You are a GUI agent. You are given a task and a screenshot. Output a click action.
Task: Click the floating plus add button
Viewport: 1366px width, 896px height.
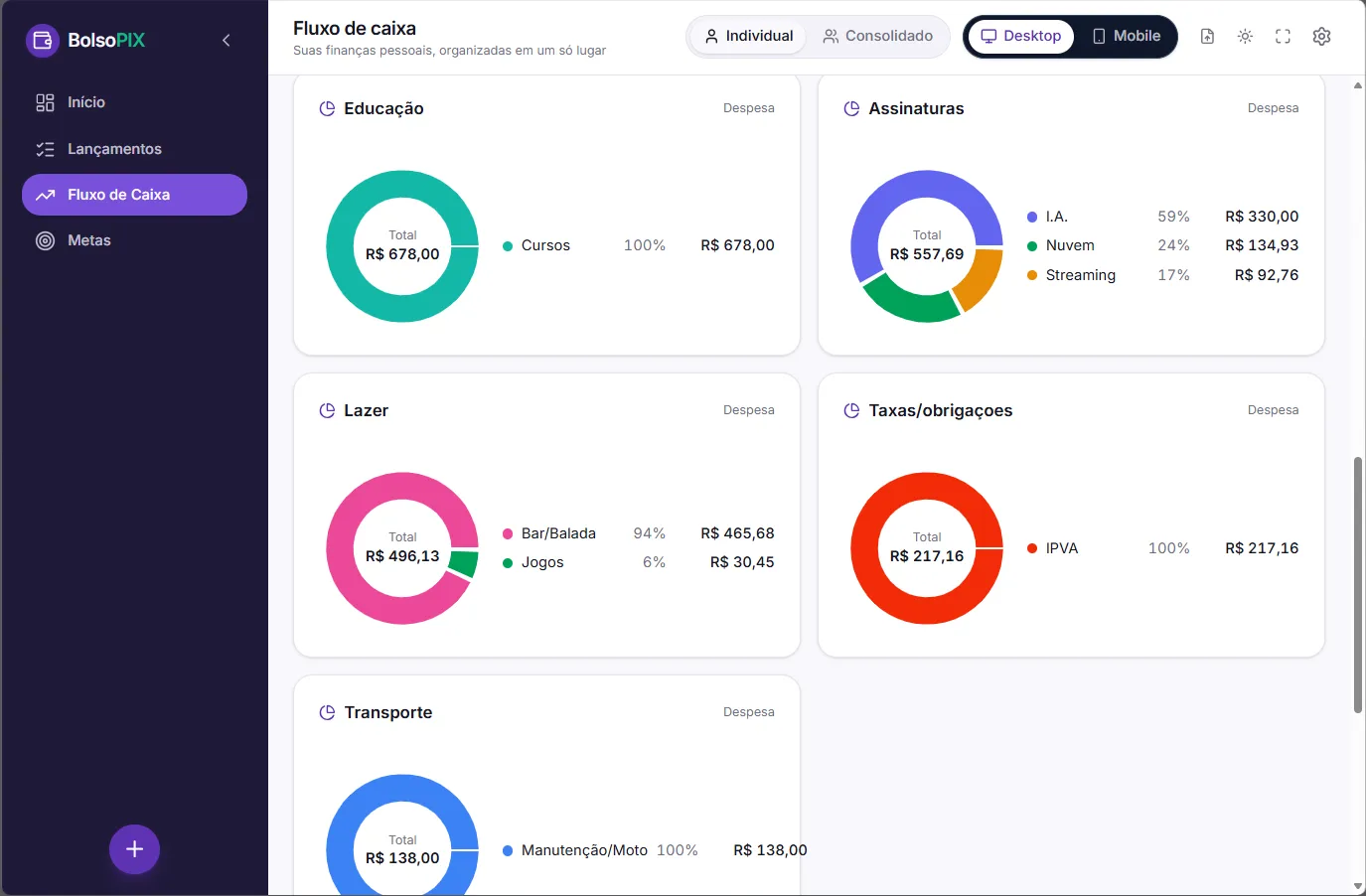134,849
